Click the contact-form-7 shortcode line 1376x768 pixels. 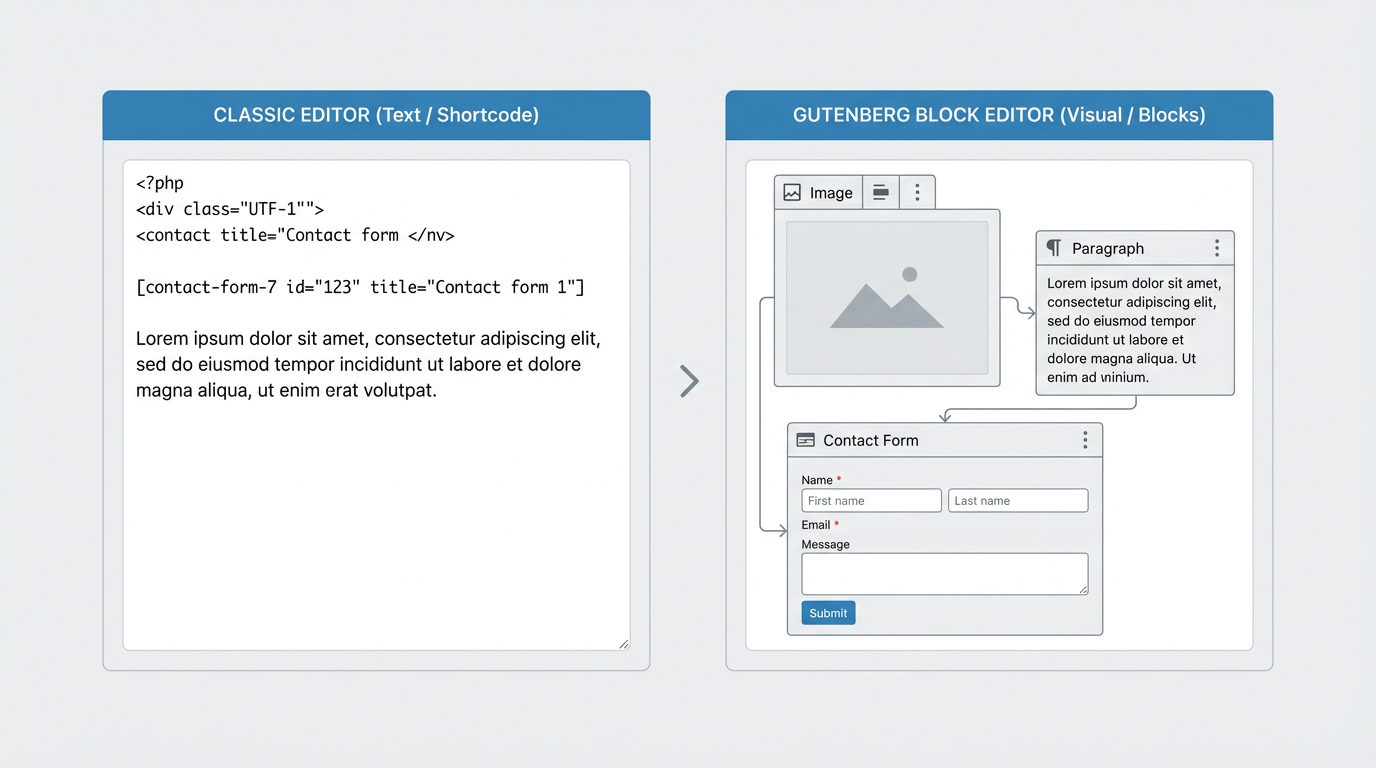360,287
